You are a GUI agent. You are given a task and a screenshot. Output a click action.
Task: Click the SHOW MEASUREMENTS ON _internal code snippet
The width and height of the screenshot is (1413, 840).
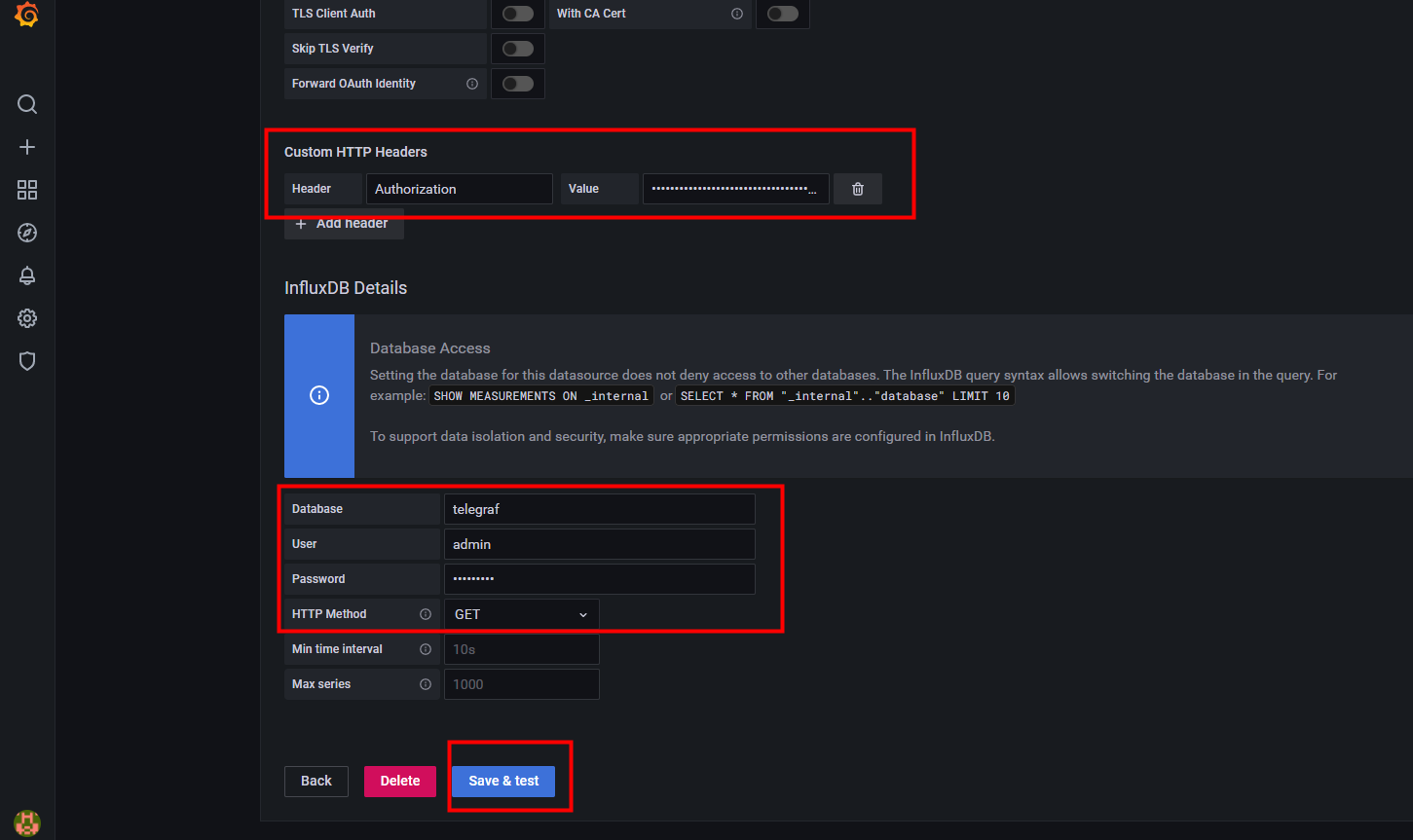(541, 396)
